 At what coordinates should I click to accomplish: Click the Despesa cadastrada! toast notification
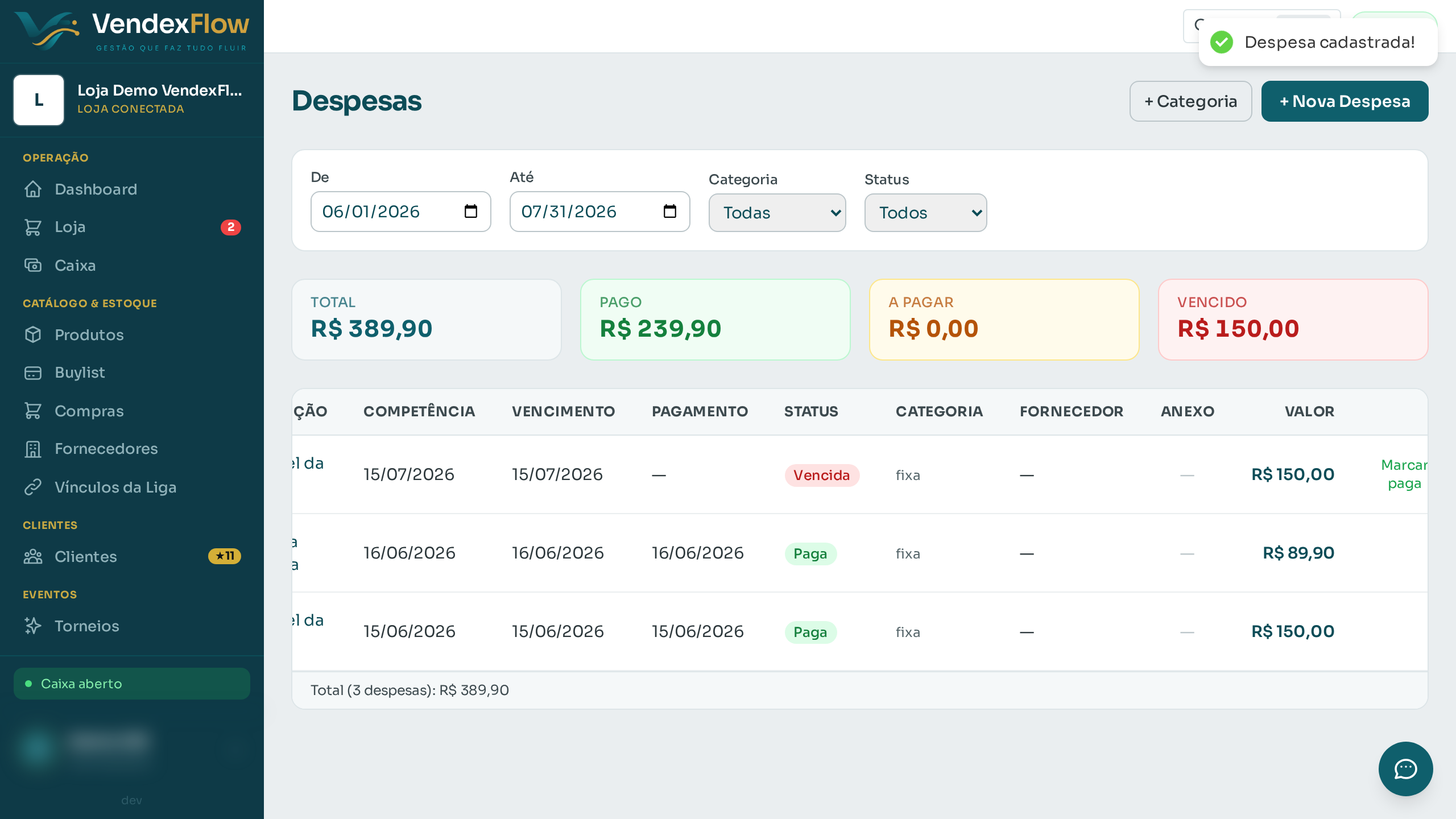(x=1318, y=42)
